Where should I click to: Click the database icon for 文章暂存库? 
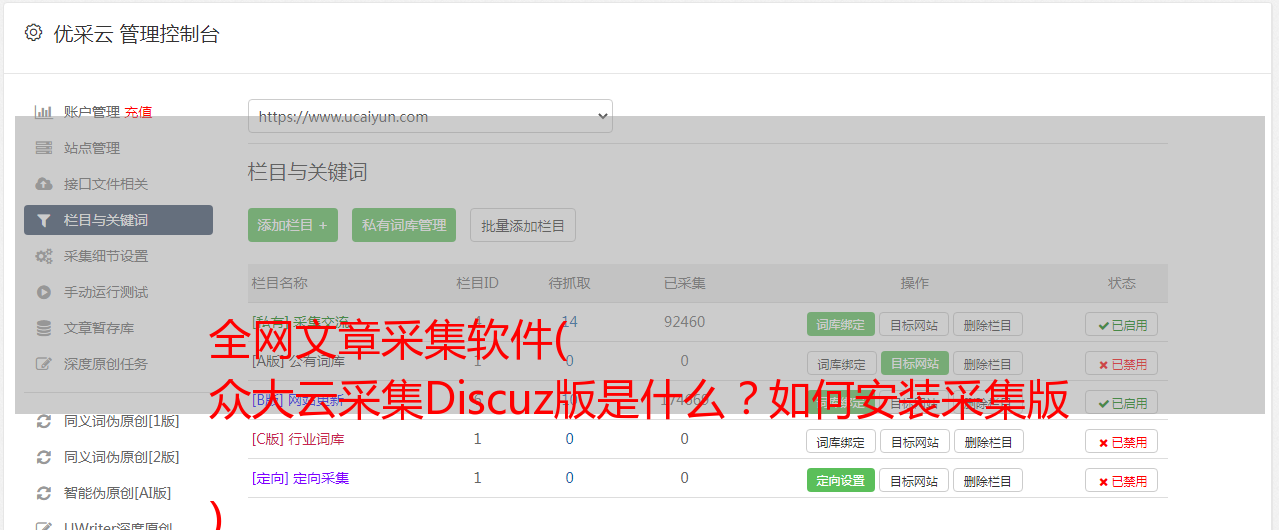pos(43,328)
